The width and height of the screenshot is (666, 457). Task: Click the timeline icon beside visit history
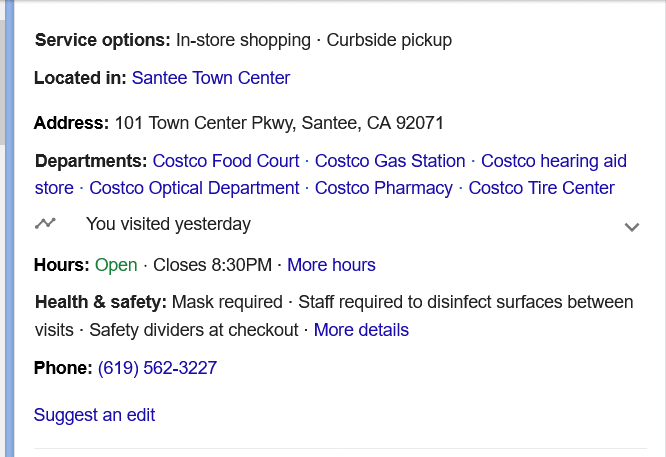(45, 224)
